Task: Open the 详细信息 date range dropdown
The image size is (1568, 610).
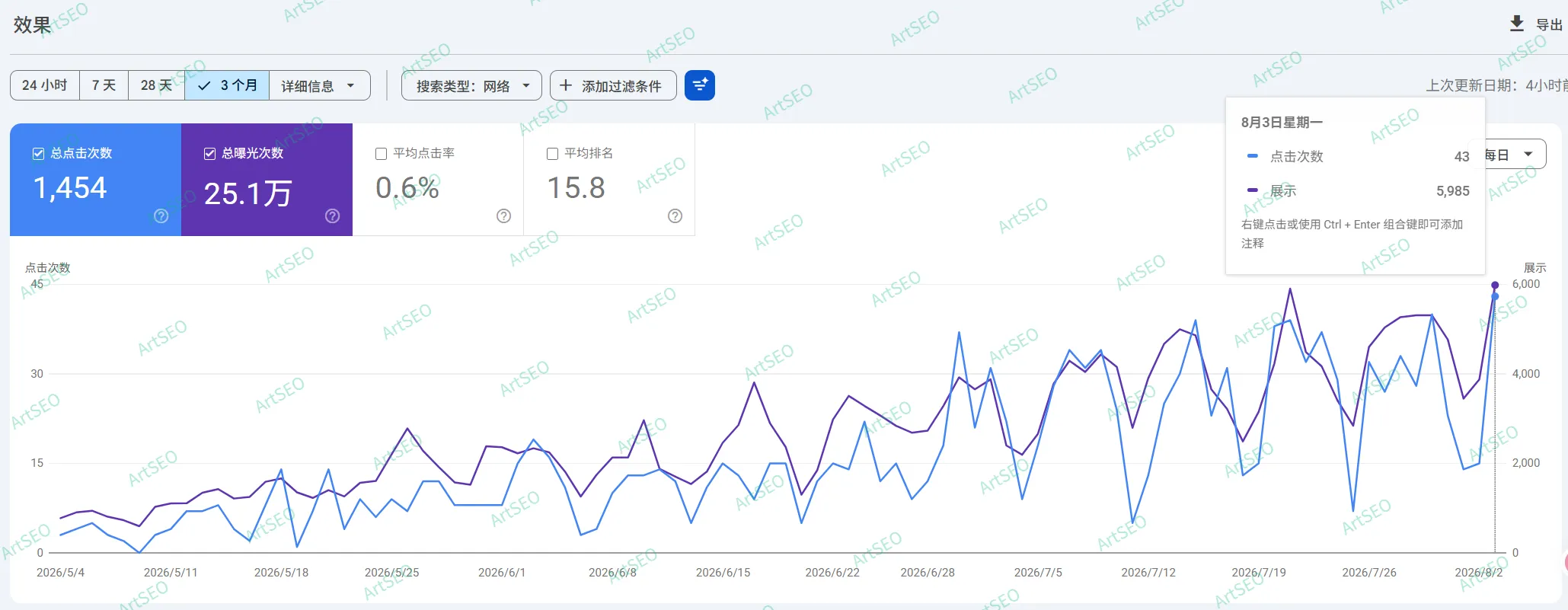Action: (320, 85)
